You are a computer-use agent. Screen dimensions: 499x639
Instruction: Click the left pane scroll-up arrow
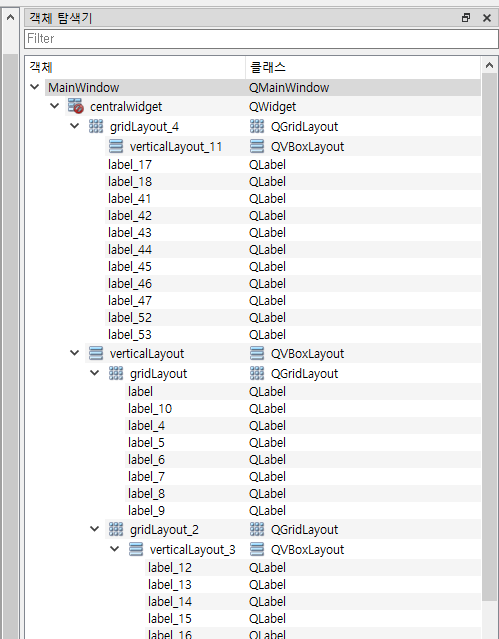point(10,18)
